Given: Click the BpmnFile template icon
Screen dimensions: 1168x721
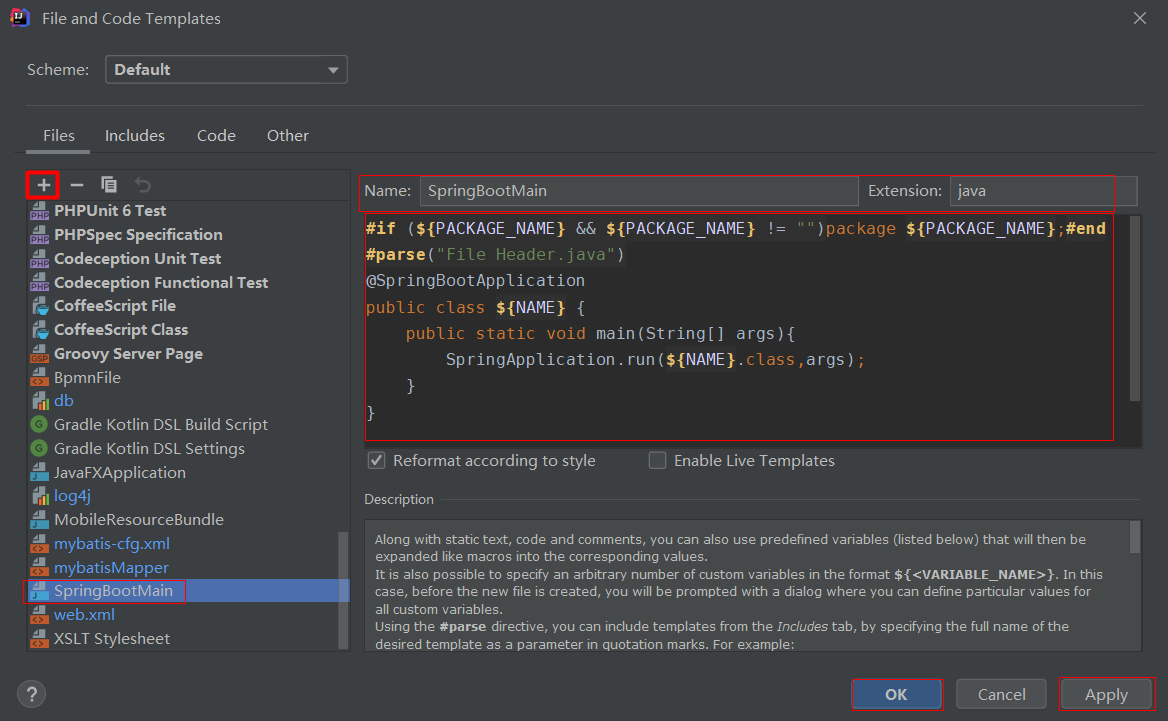Looking at the screenshot, I should tap(39, 378).
